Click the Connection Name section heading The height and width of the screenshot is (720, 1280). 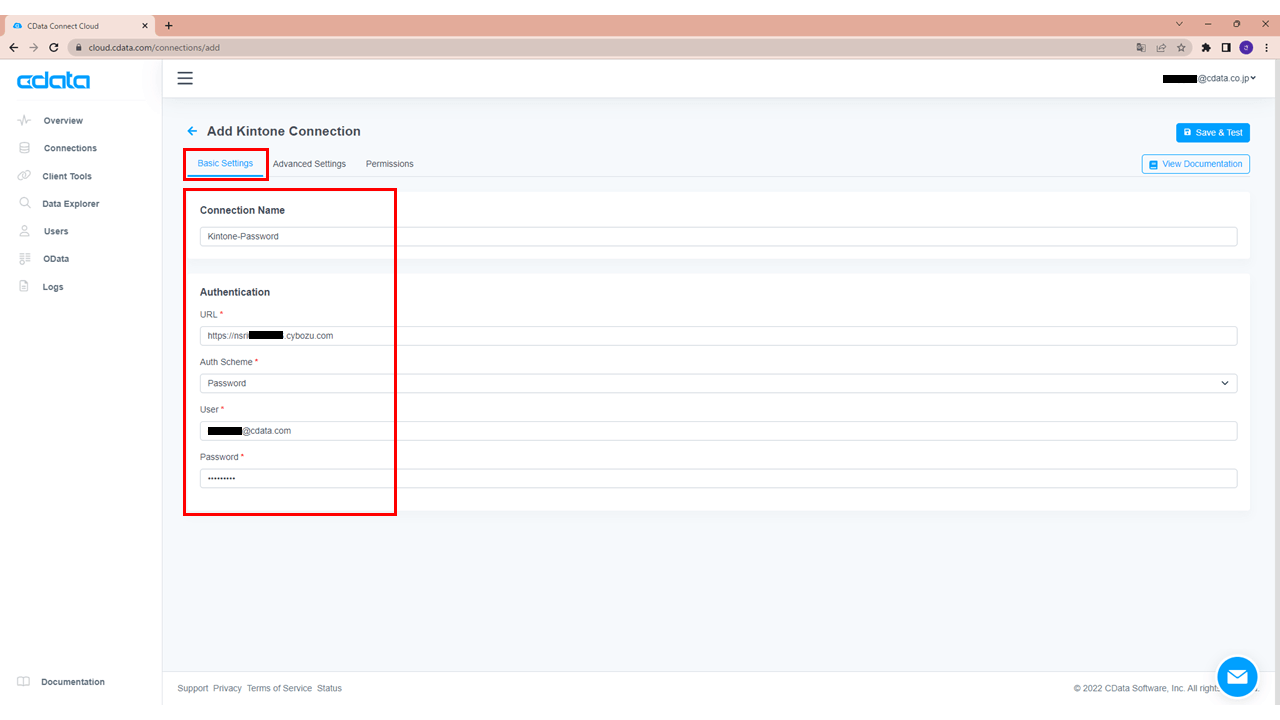(242, 210)
